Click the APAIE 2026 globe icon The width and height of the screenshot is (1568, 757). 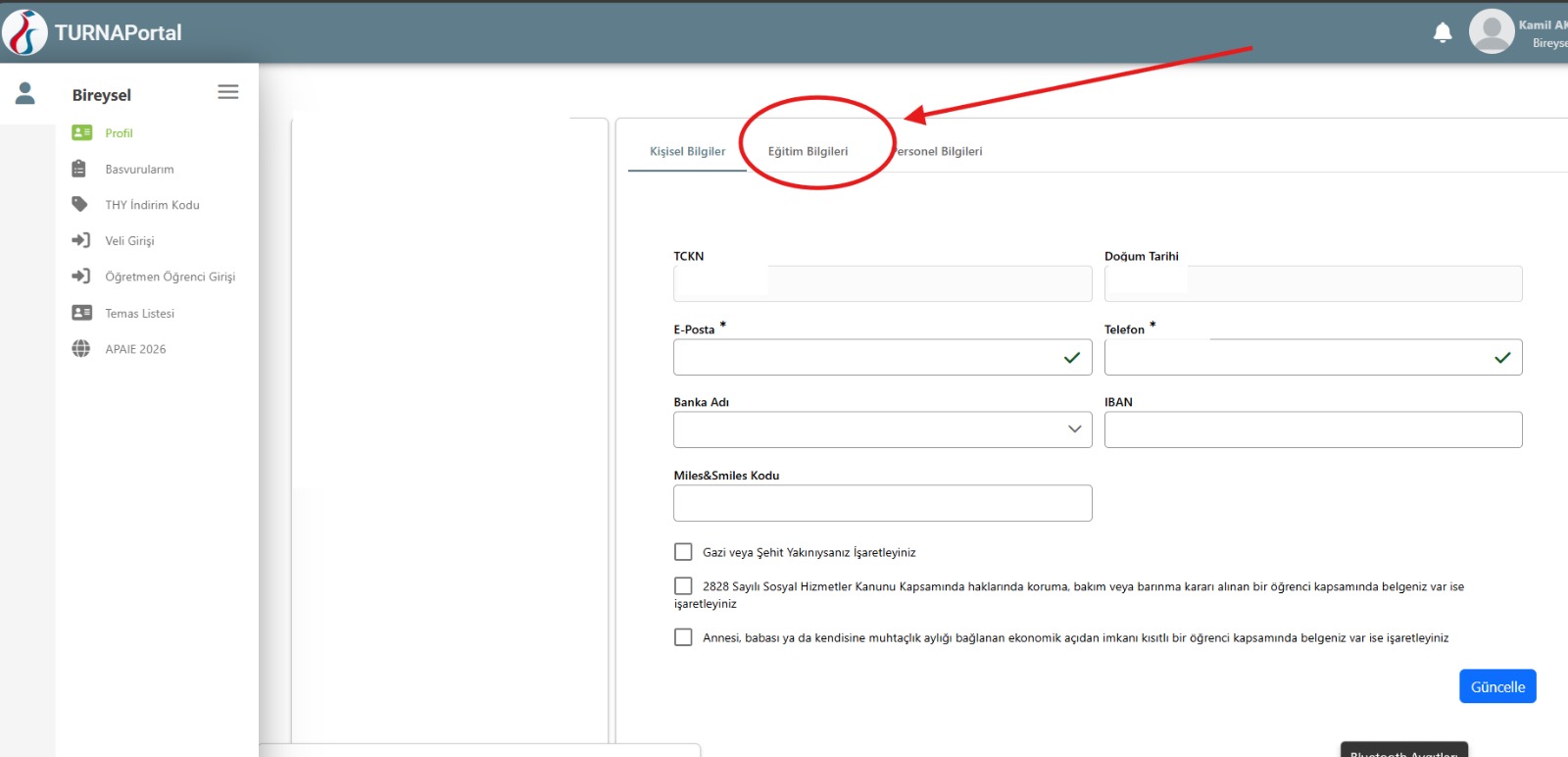click(x=81, y=348)
